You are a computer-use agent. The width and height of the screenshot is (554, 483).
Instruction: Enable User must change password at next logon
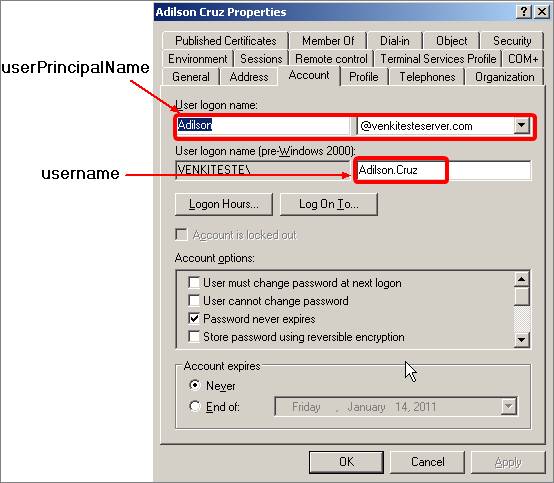click(x=194, y=283)
